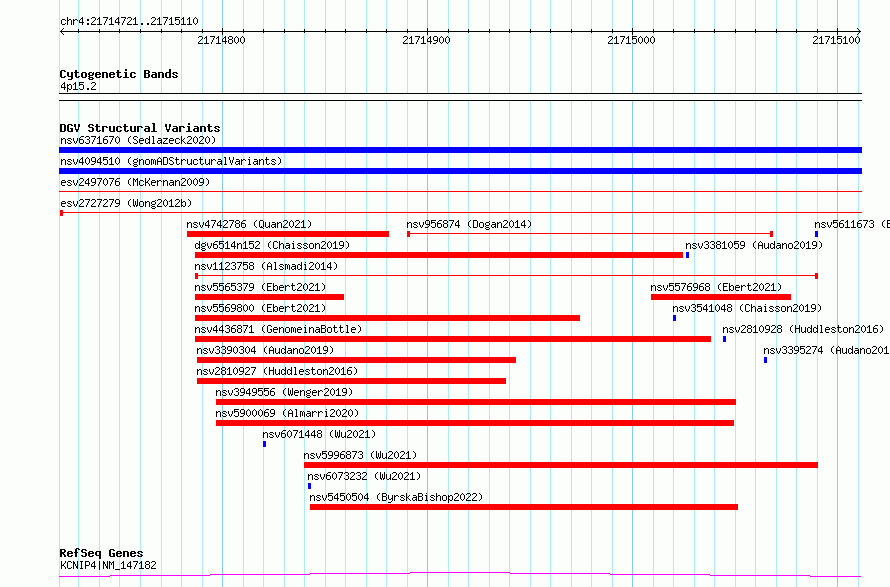Click the nsv3390304 (Audano2019) label
This screenshot has width=890, height=587.
click(265, 350)
